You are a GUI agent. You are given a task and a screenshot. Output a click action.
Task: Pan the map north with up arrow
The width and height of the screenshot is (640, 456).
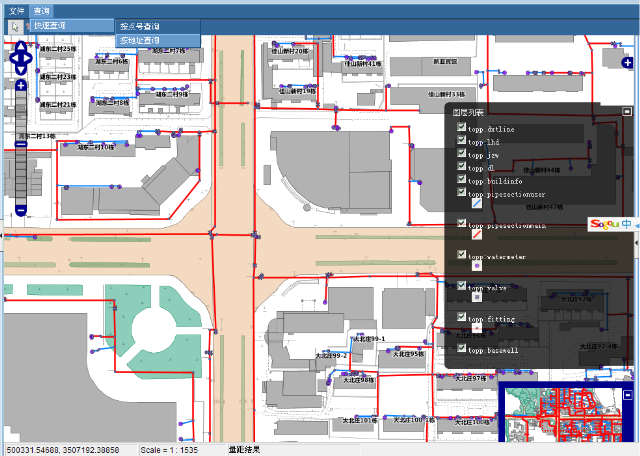21,45
